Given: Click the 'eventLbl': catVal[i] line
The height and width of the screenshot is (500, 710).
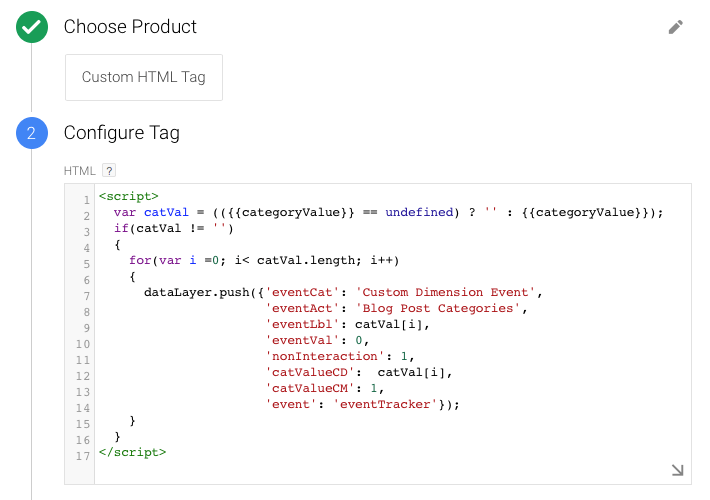Looking at the screenshot, I should click(x=347, y=324).
